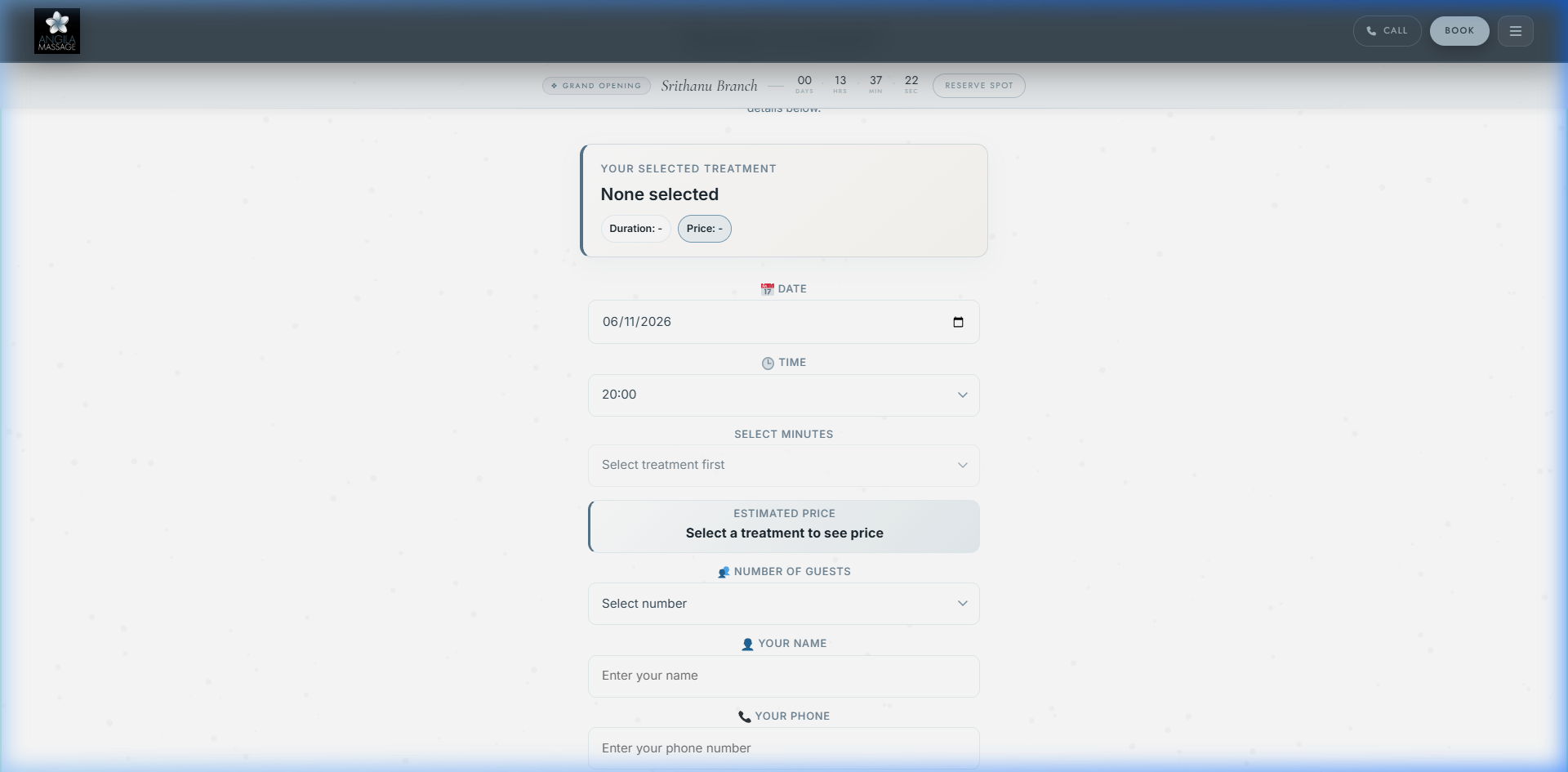
Task: Click the countdown hours value 13
Action: [x=840, y=80]
